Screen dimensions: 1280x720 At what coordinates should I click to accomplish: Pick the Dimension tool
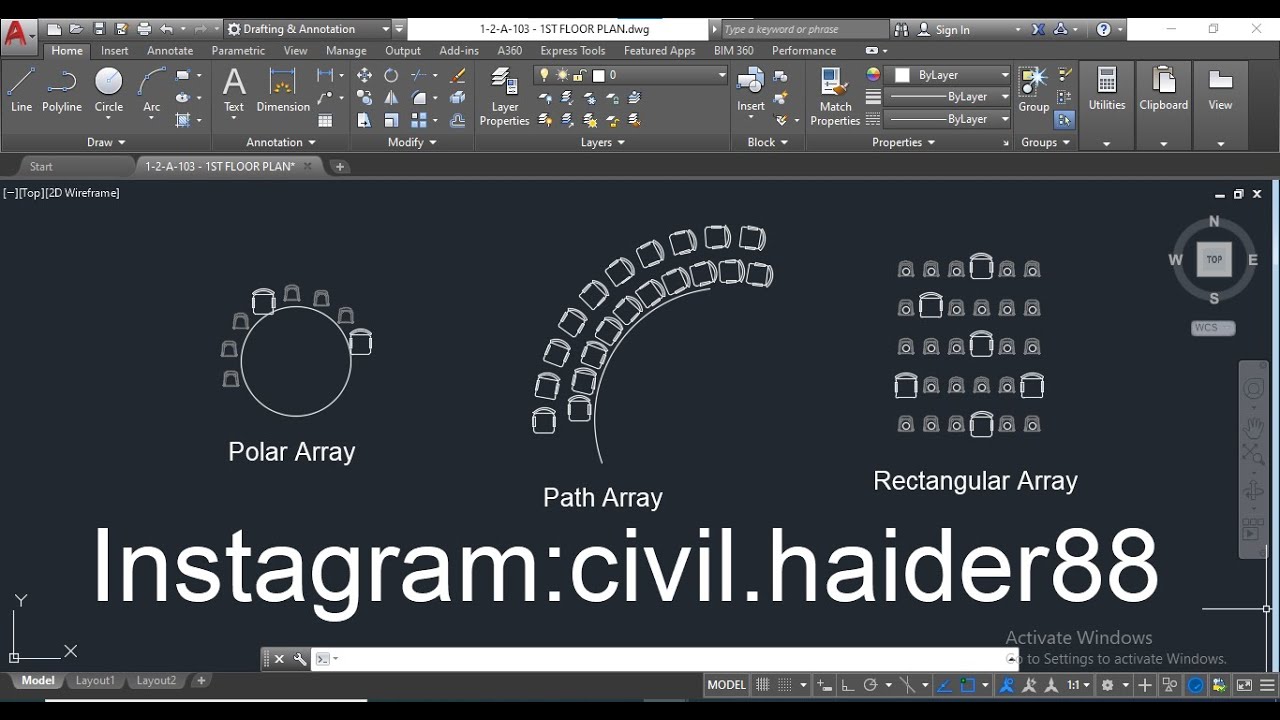[x=283, y=90]
